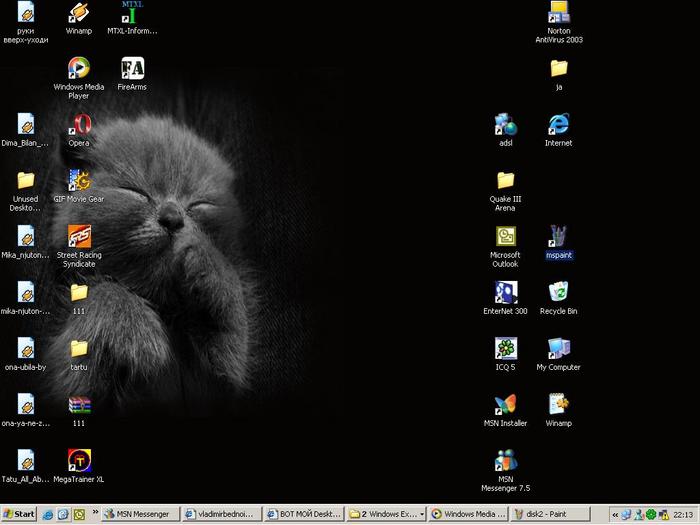Click the 22:13 taskbar clock
The image size is (700, 525).
(x=683, y=515)
